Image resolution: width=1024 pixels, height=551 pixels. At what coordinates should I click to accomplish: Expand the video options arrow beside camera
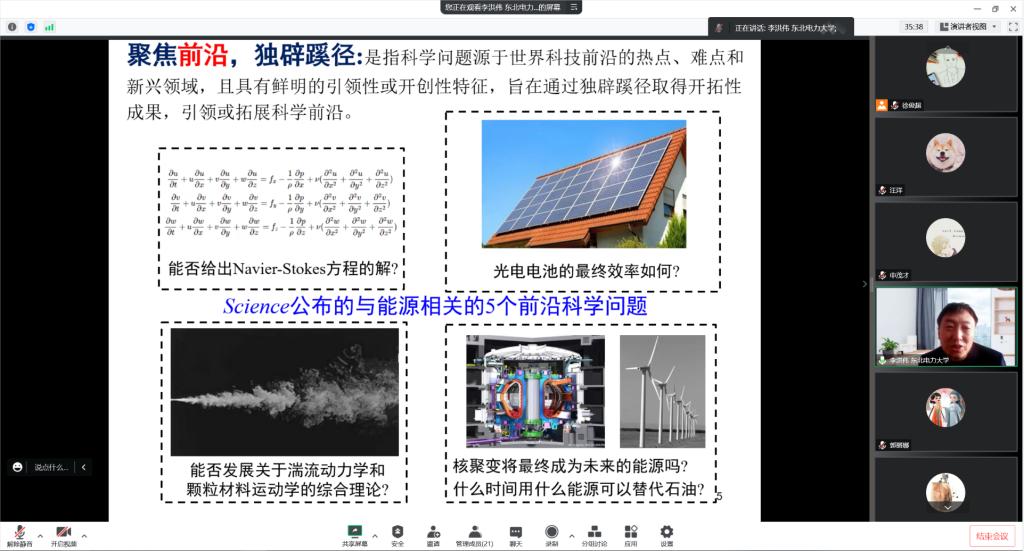coord(84,535)
